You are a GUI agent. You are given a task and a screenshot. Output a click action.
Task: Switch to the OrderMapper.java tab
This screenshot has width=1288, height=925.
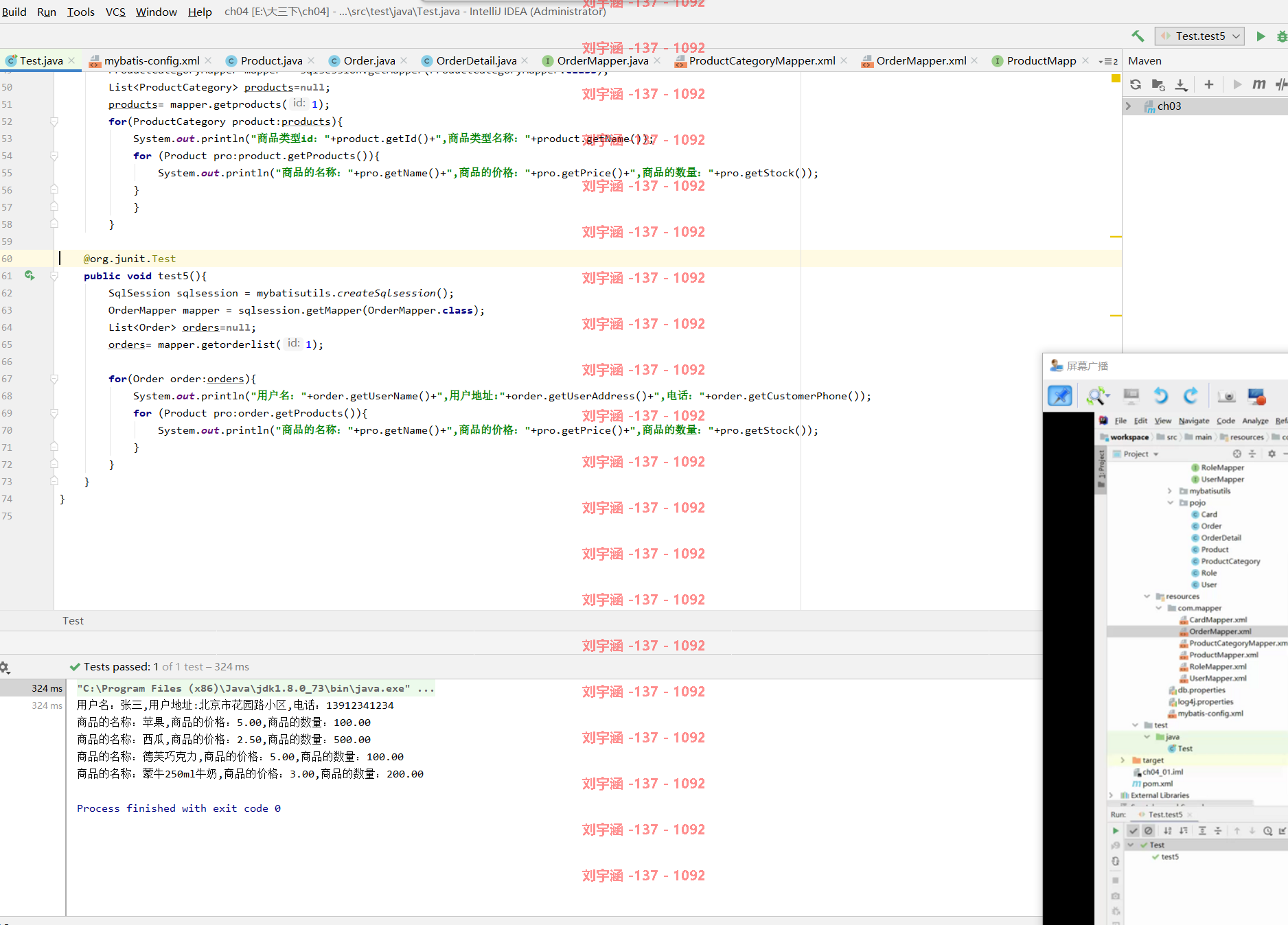pyautogui.click(x=602, y=61)
